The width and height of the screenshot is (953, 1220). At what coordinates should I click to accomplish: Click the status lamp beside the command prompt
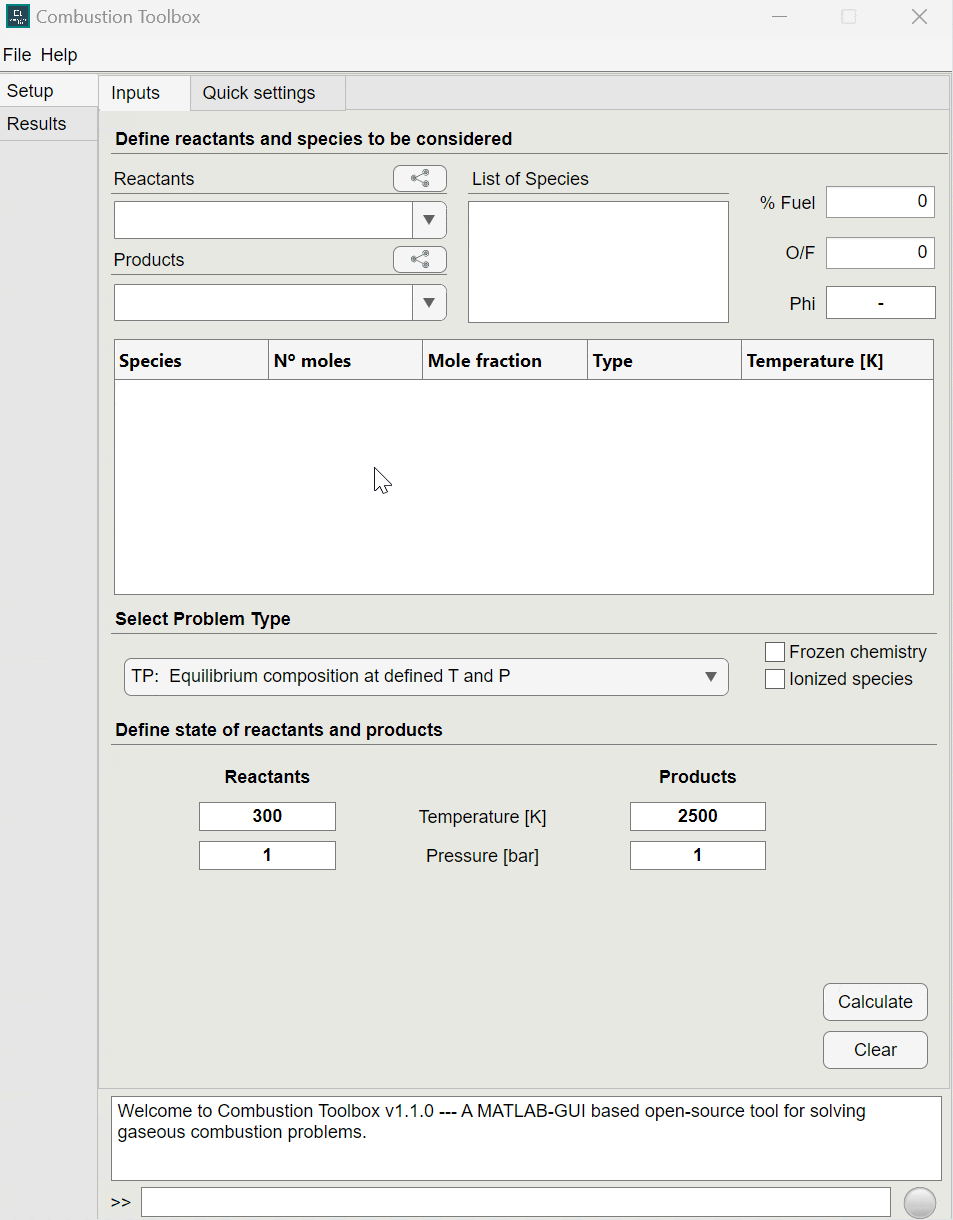coord(921,1201)
